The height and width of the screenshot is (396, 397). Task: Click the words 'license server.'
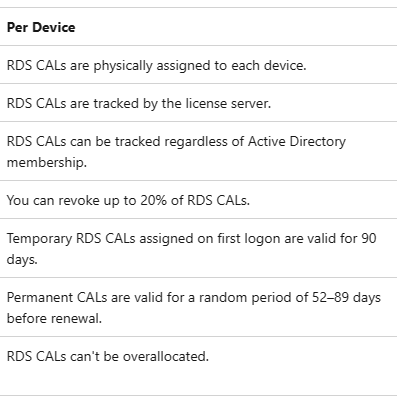pos(228,103)
